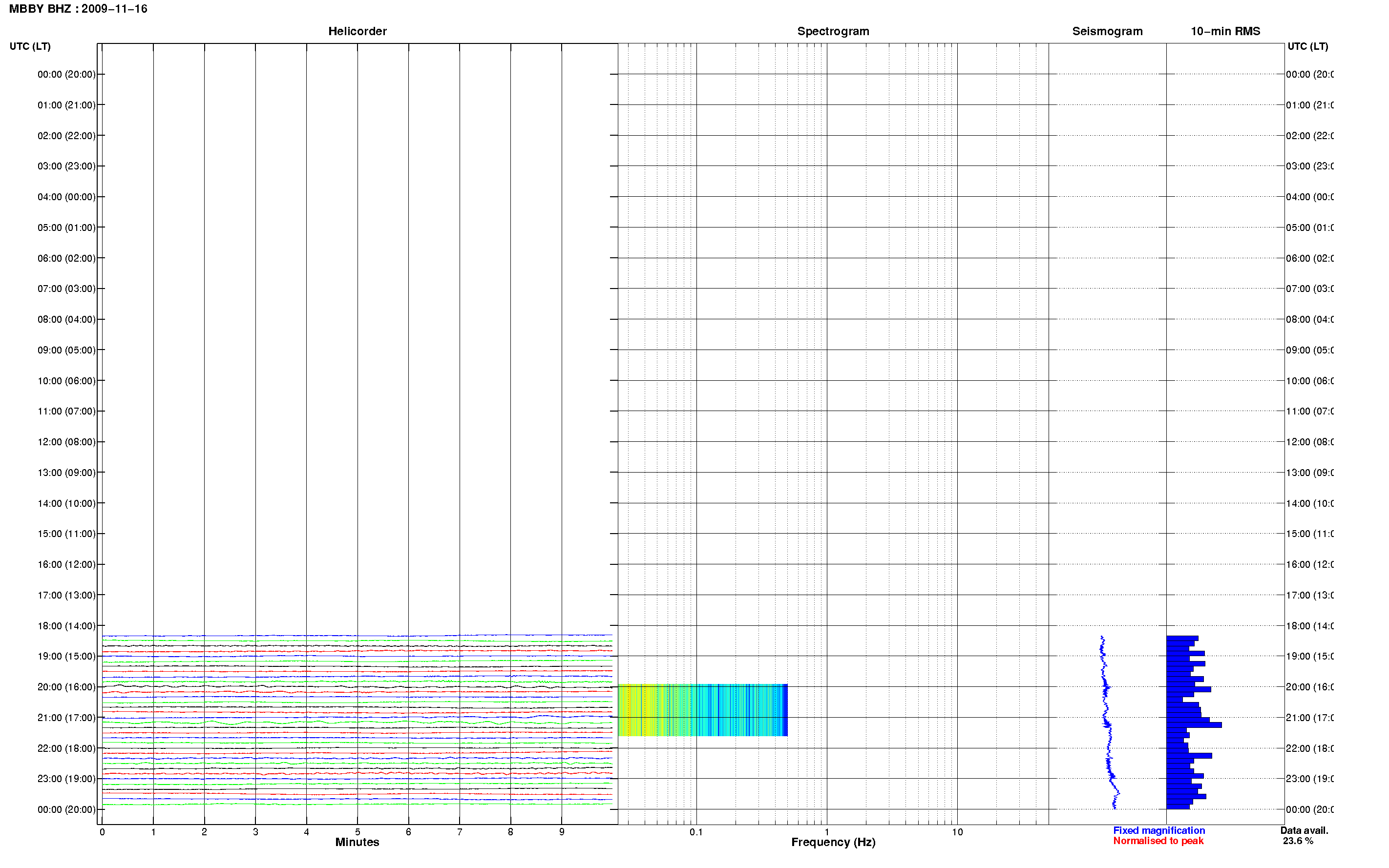This screenshot has width=1389, height=868.
Task: Select the Seismogram panel heading
Action: click(x=1107, y=31)
